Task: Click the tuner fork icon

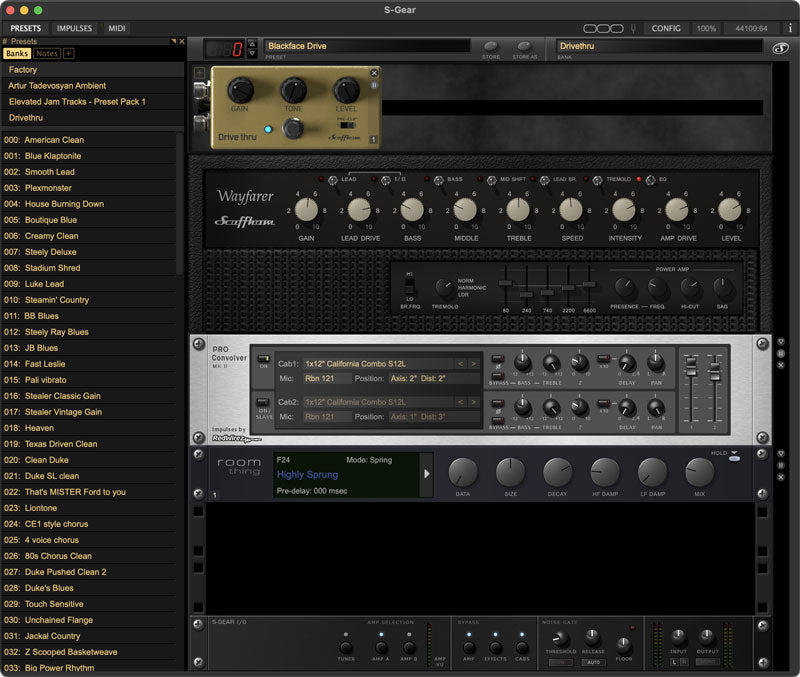Action: [x=633, y=29]
